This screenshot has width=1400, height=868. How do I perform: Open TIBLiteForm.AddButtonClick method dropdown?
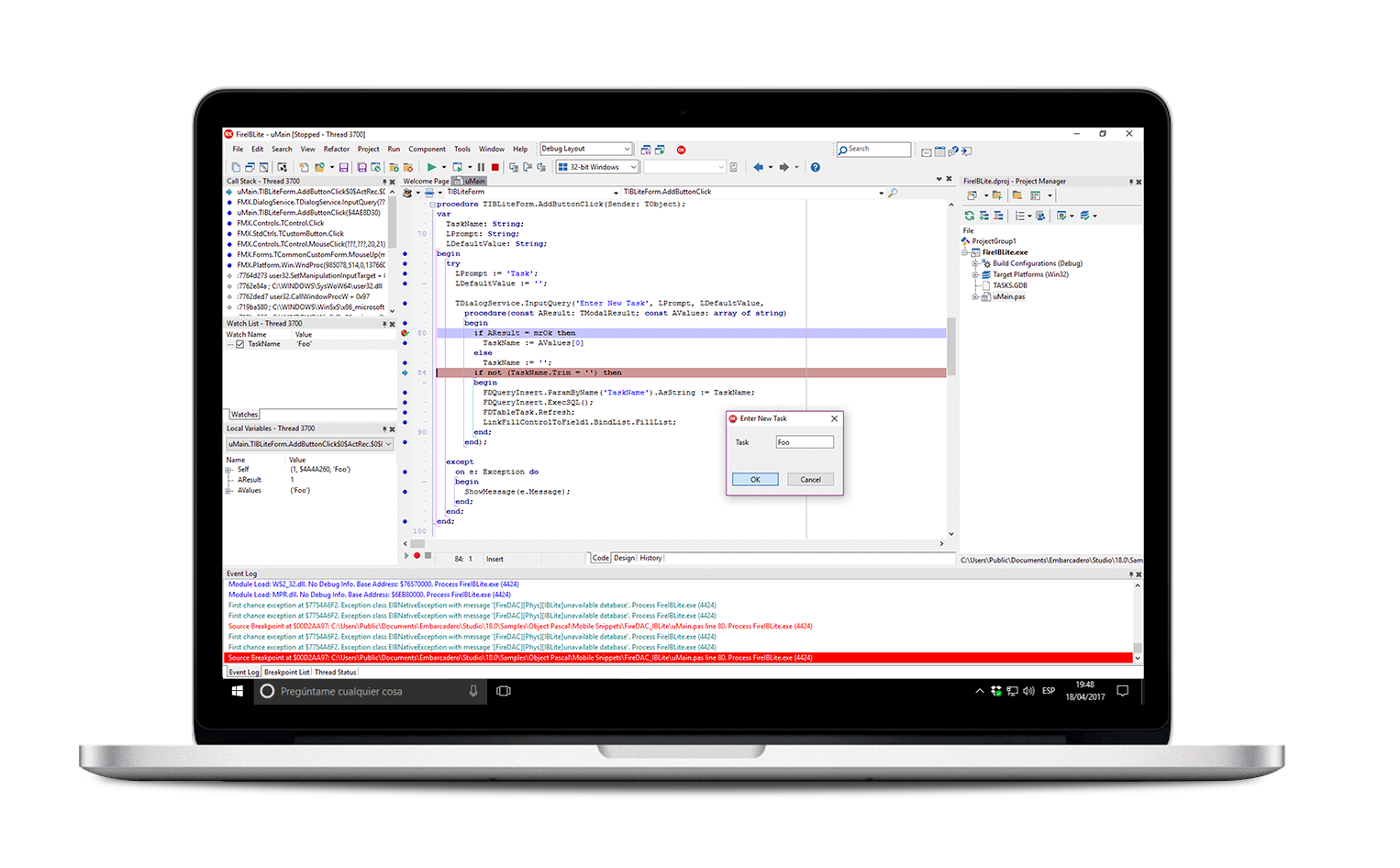pos(881,193)
